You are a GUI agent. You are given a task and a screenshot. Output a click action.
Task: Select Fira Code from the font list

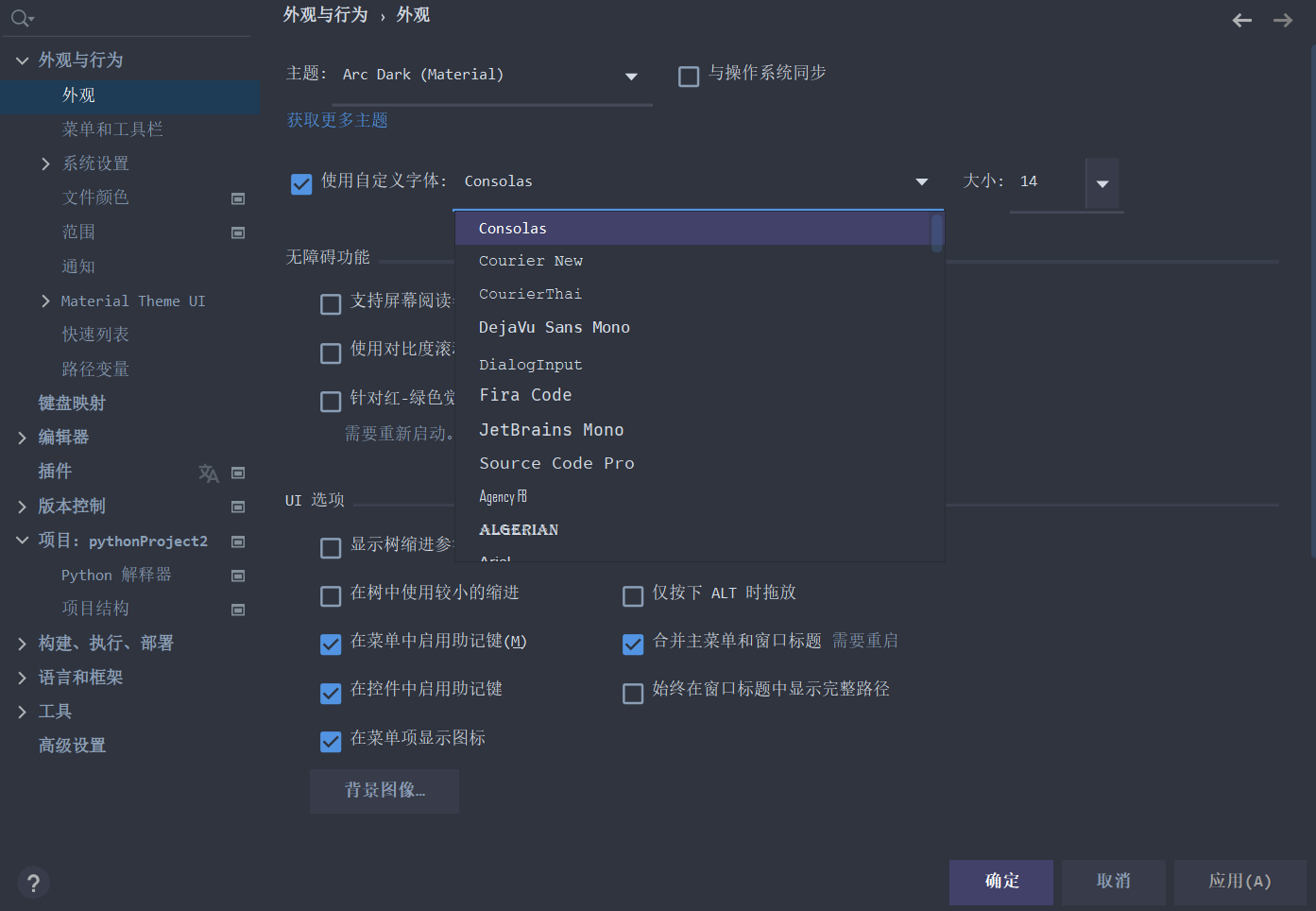click(525, 395)
